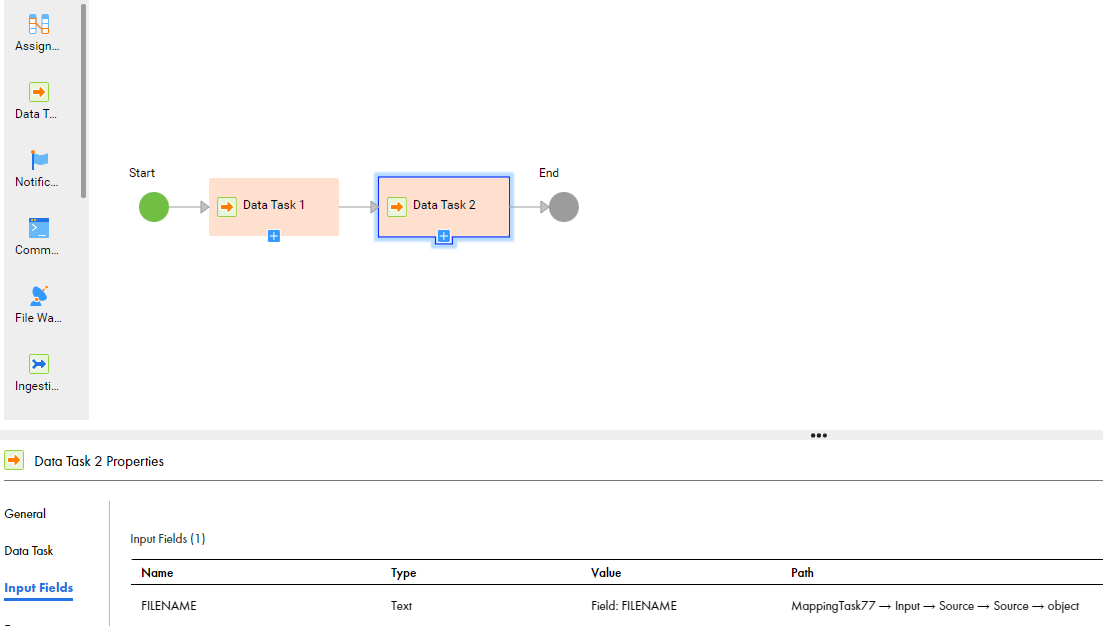This screenshot has height=626, width=1103.
Task: Click the File Watch satellite icon
Action: [x=39, y=295]
